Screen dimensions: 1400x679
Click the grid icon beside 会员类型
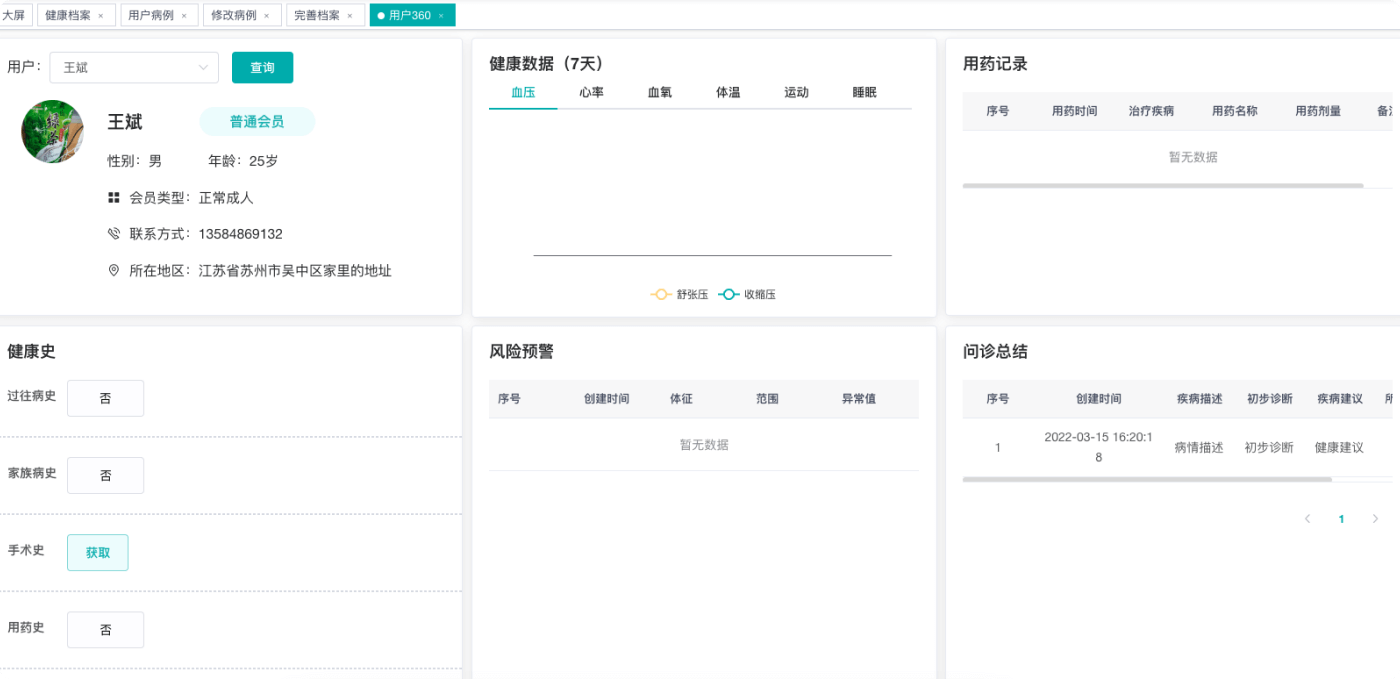click(x=114, y=198)
